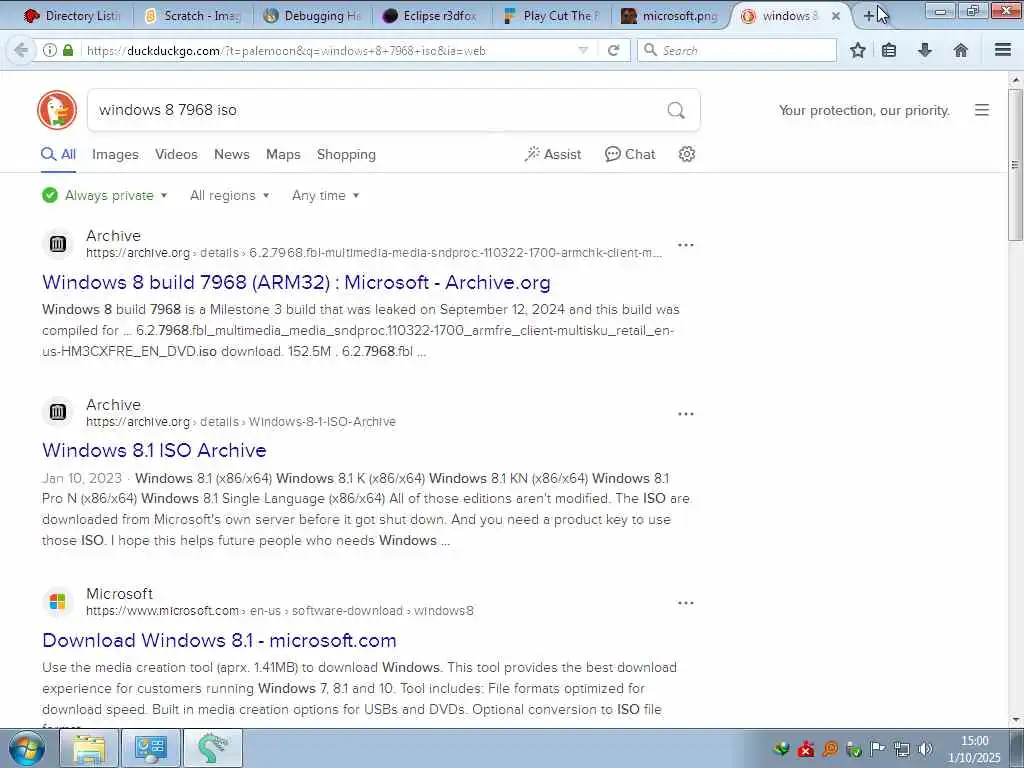Bookmark this page with star icon
This screenshot has width=1024, height=768.
click(857, 50)
